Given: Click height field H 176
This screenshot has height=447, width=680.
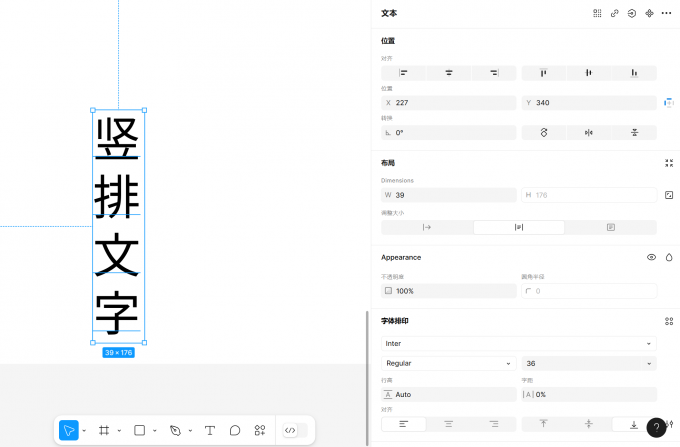Looking at the screenshot, I should pyautogui.click(x=589, y=195).
